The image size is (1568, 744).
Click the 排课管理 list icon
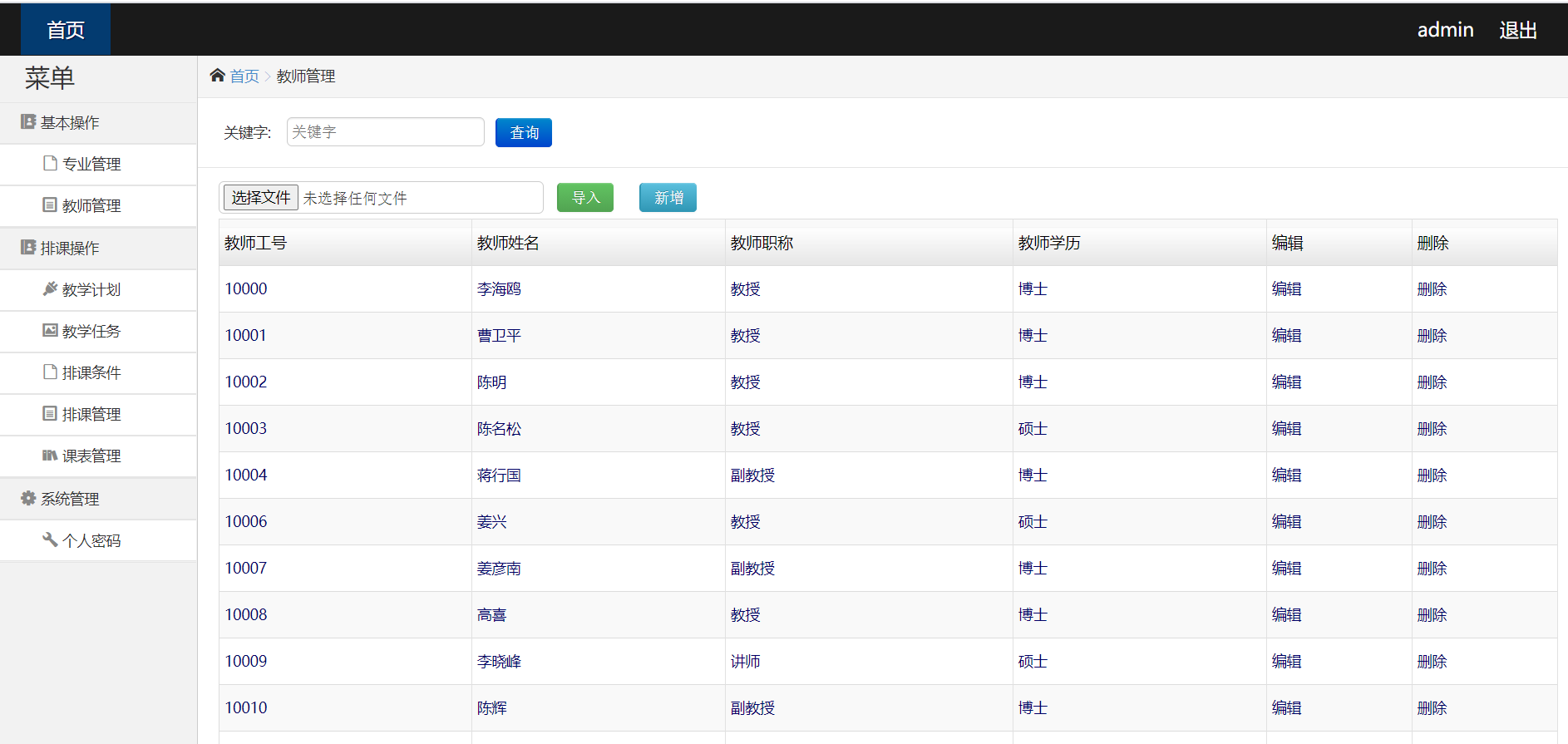pos(50,413)
